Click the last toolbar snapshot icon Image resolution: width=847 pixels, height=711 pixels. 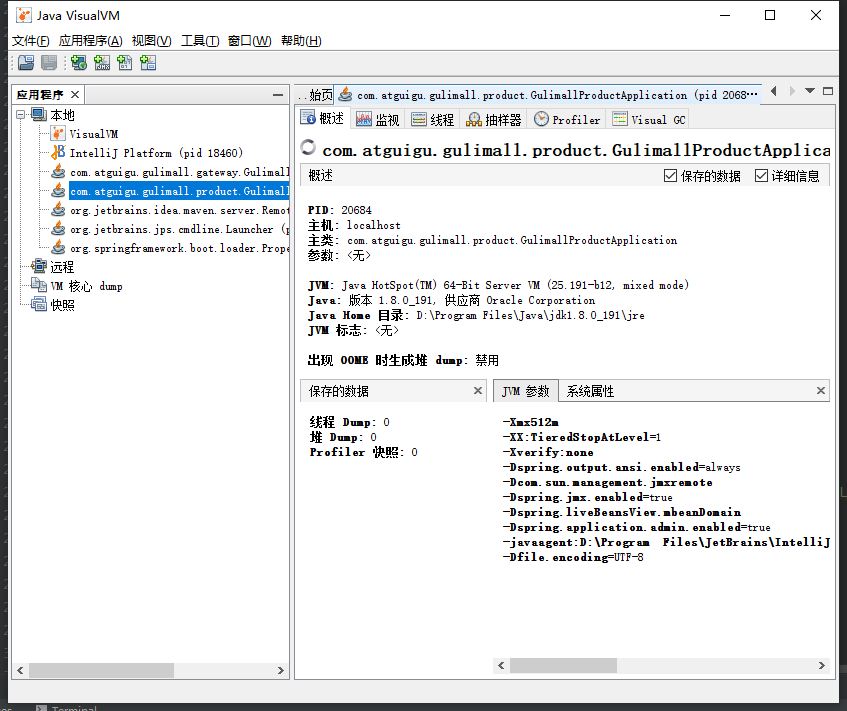pyautogui.click(x=148, y=63)
